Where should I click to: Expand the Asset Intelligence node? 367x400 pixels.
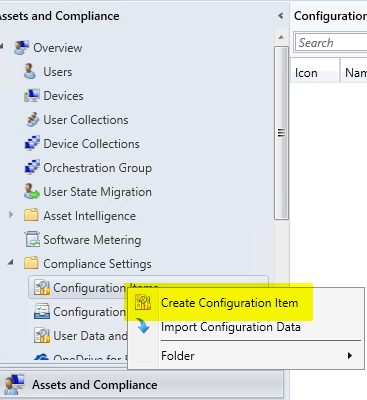tap(11, 215)
